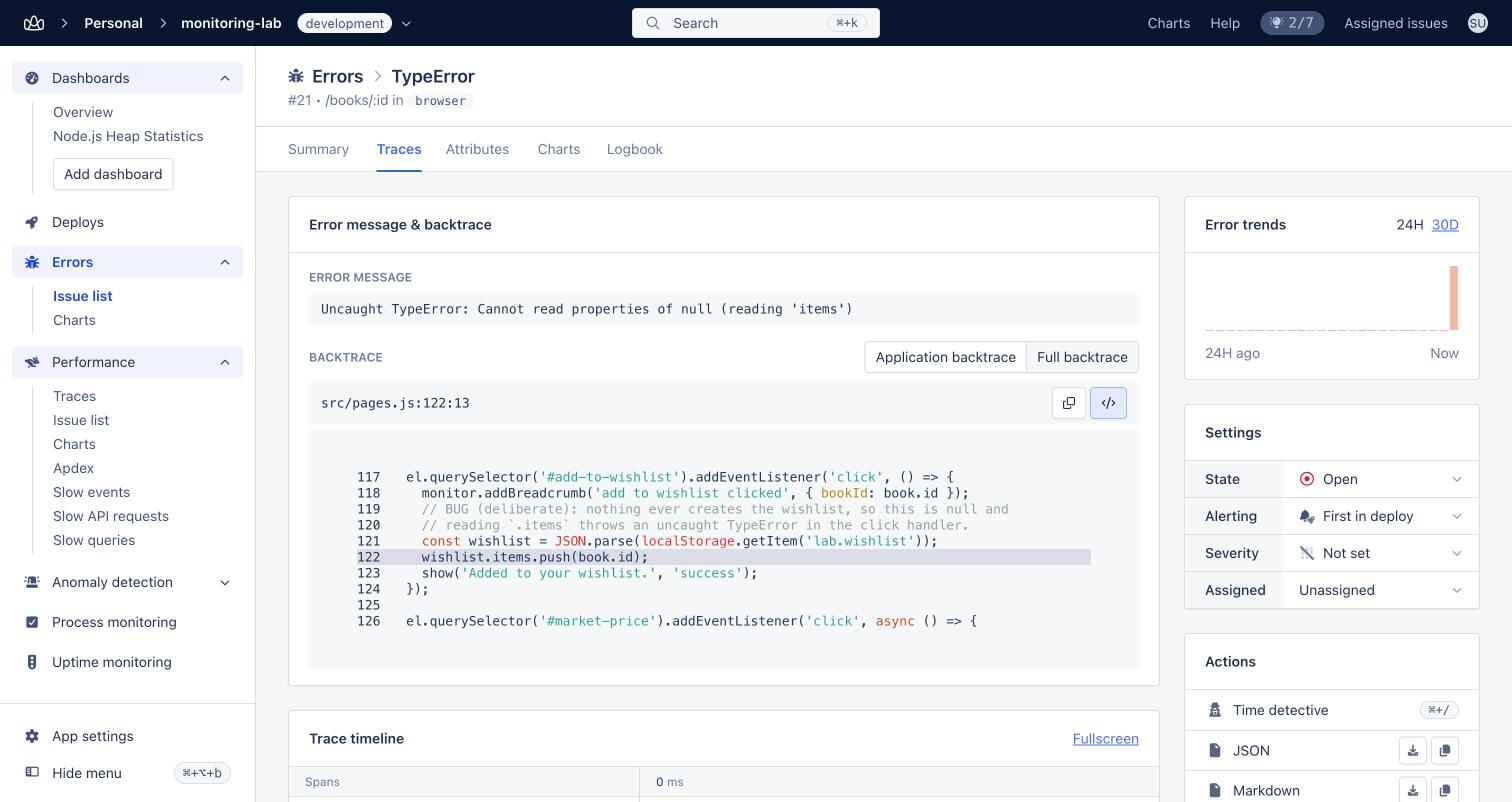The width and height of the screenshot is (1512, 802).
Task: Collapse the Performance section
Action: click(224, 362)
